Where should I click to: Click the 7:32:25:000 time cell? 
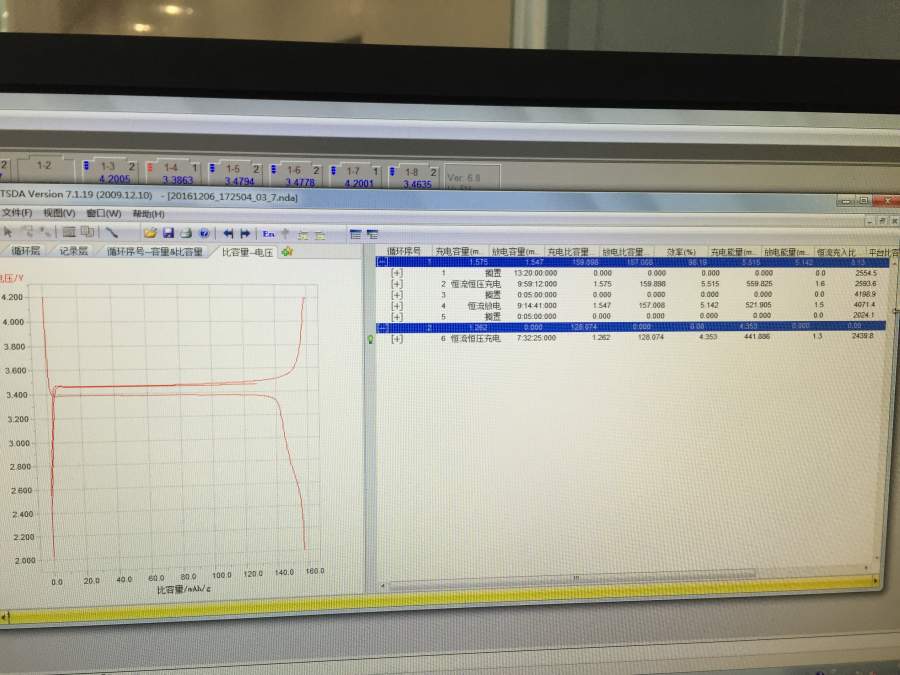coord(536,338)
